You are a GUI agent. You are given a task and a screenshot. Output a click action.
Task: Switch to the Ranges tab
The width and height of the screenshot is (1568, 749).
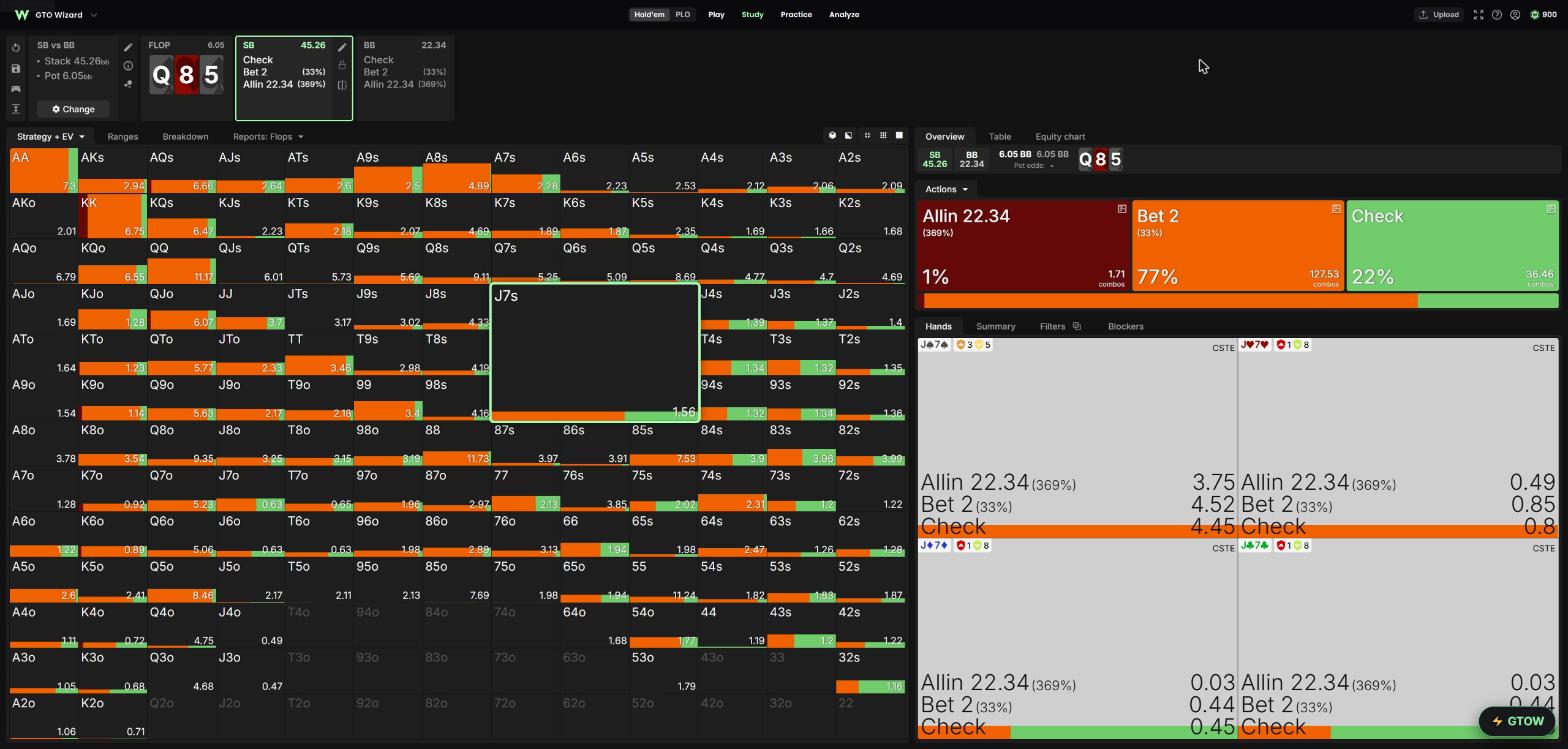[x=122, y=137]
